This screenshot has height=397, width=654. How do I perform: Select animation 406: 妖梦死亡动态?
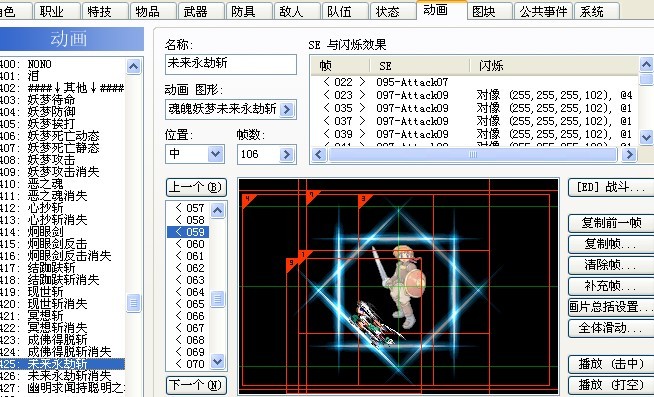click(x=62, y=136)
